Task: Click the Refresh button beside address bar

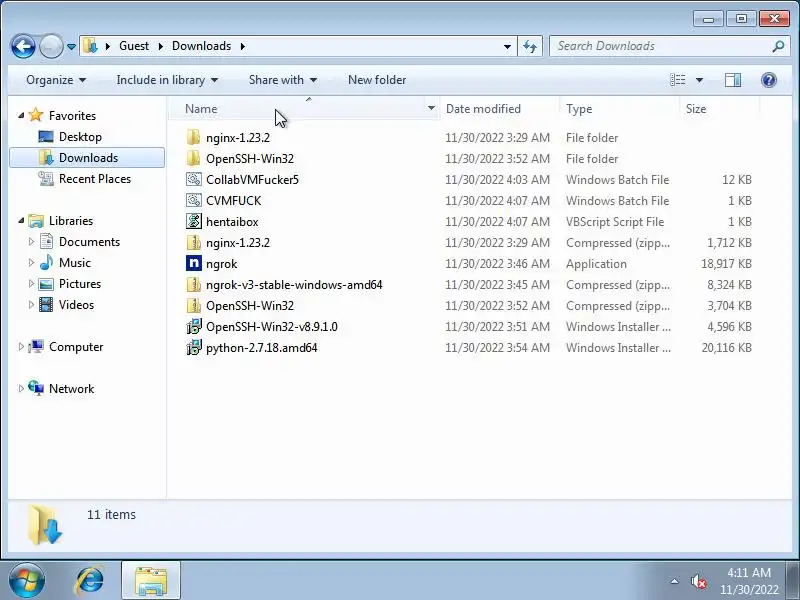Action: pyautogui.click(x=530, y=46)
